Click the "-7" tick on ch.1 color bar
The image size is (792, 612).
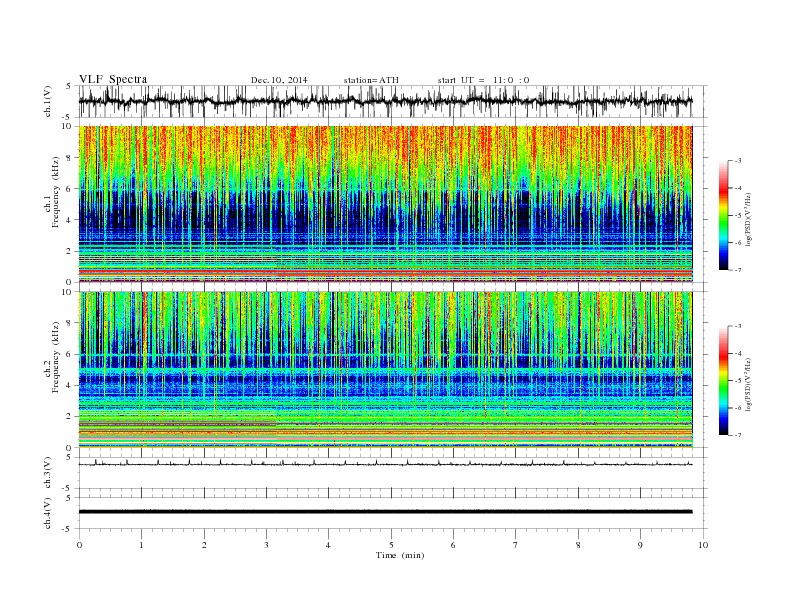point(738,270)
